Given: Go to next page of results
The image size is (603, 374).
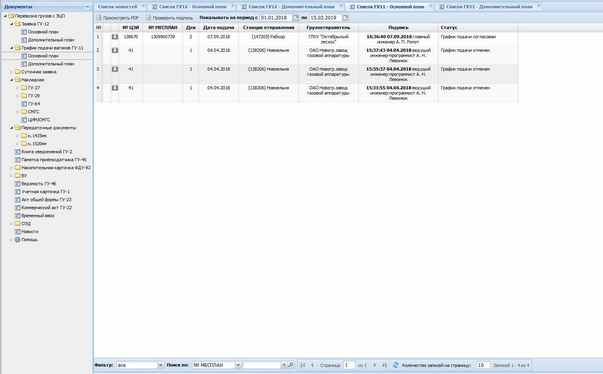Looking at the screenshot, I should point(375,365).
